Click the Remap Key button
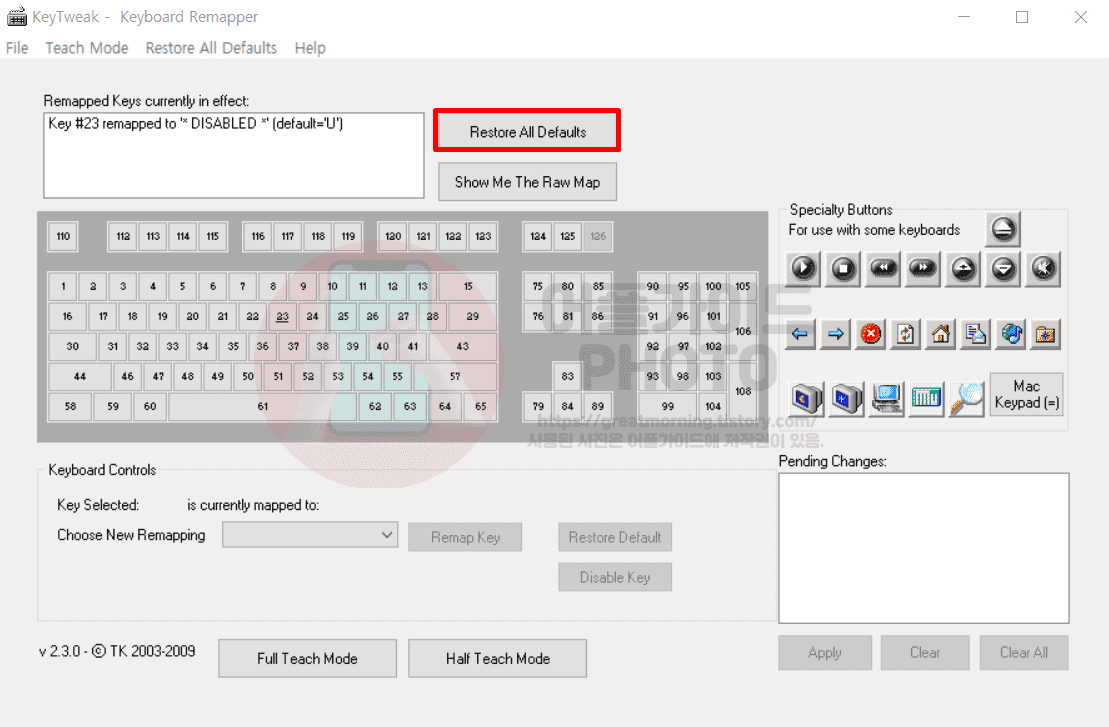 click(465, 537)
